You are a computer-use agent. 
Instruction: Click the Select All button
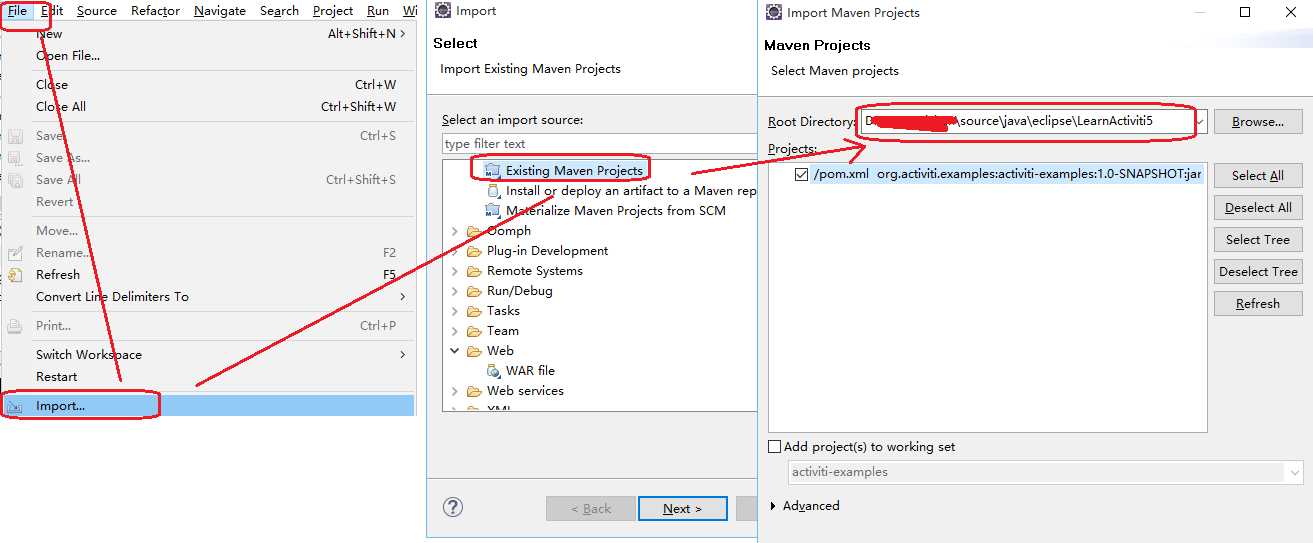(x=1257, y=175)
